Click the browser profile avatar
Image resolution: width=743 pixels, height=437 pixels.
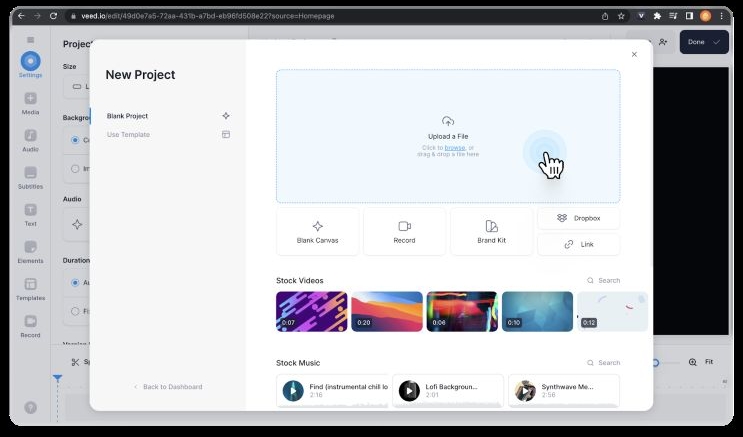pyautogui.click(x=706, y=16)
